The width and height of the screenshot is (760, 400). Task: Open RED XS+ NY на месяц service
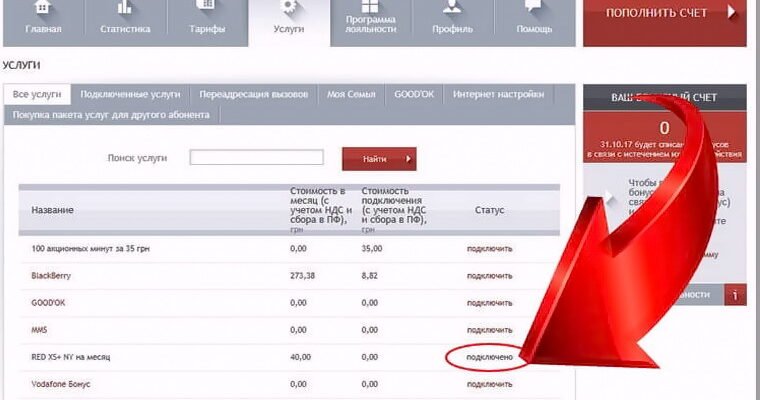point(71,357)
